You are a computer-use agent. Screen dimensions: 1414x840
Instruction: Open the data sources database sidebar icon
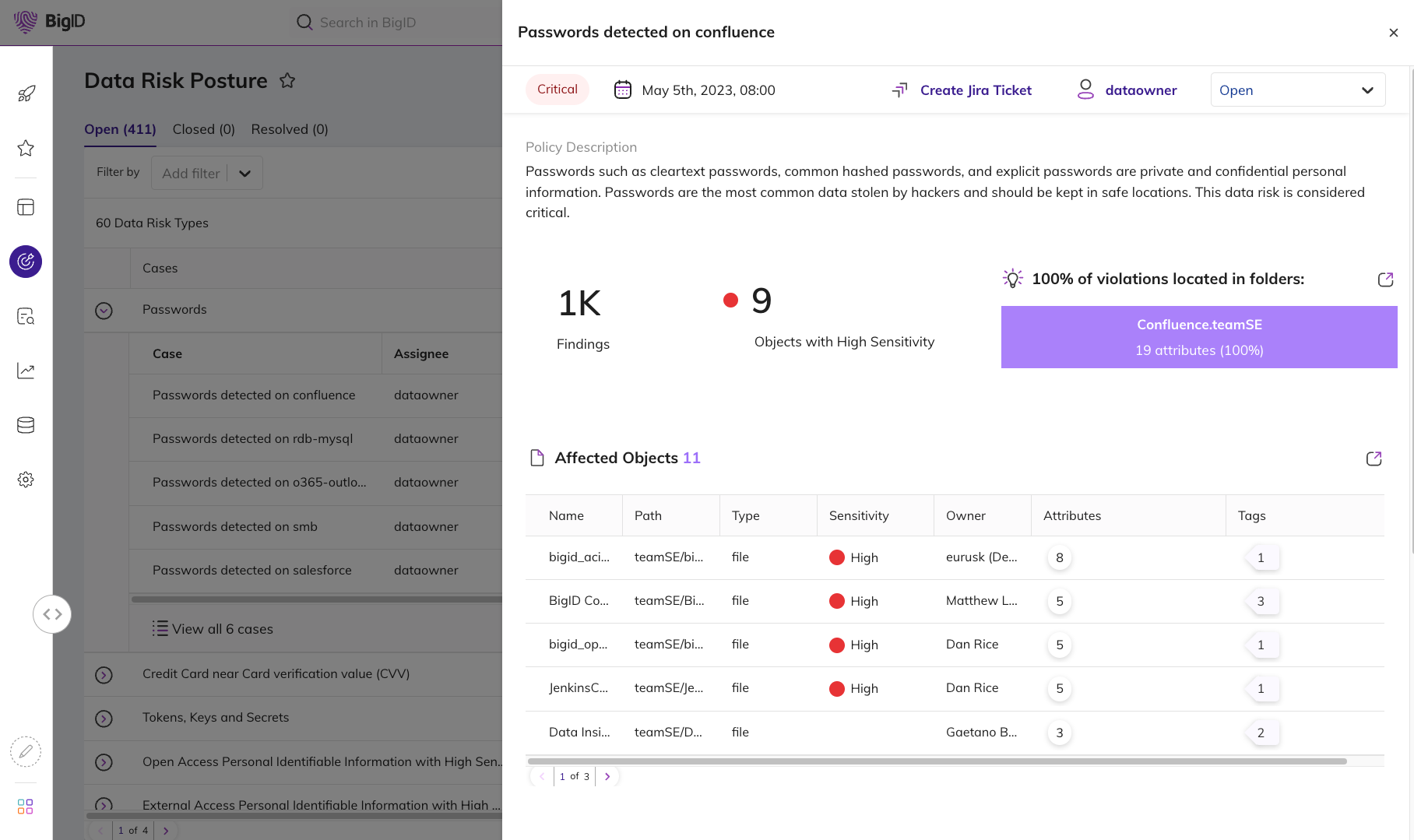26,425
